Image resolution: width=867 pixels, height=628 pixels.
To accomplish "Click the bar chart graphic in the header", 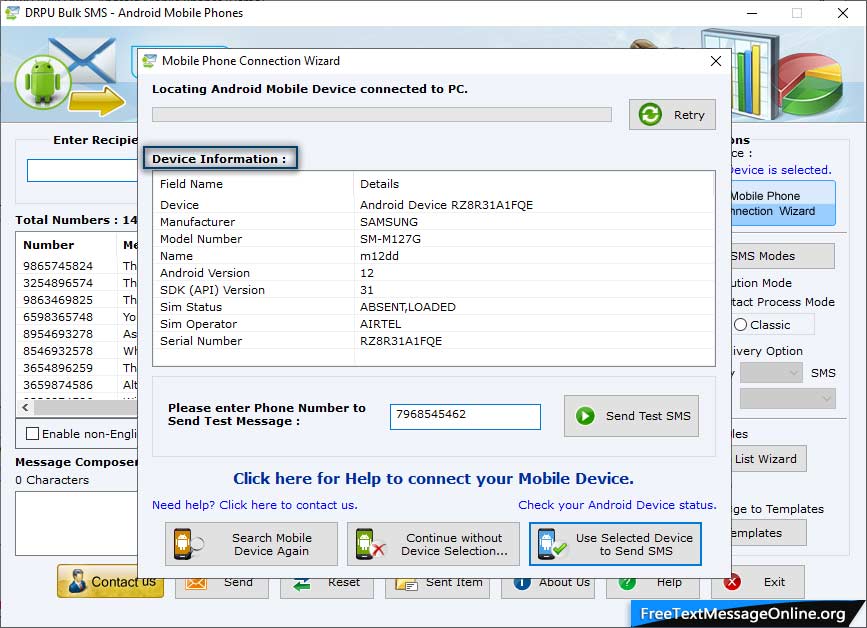I will point(740,73).
